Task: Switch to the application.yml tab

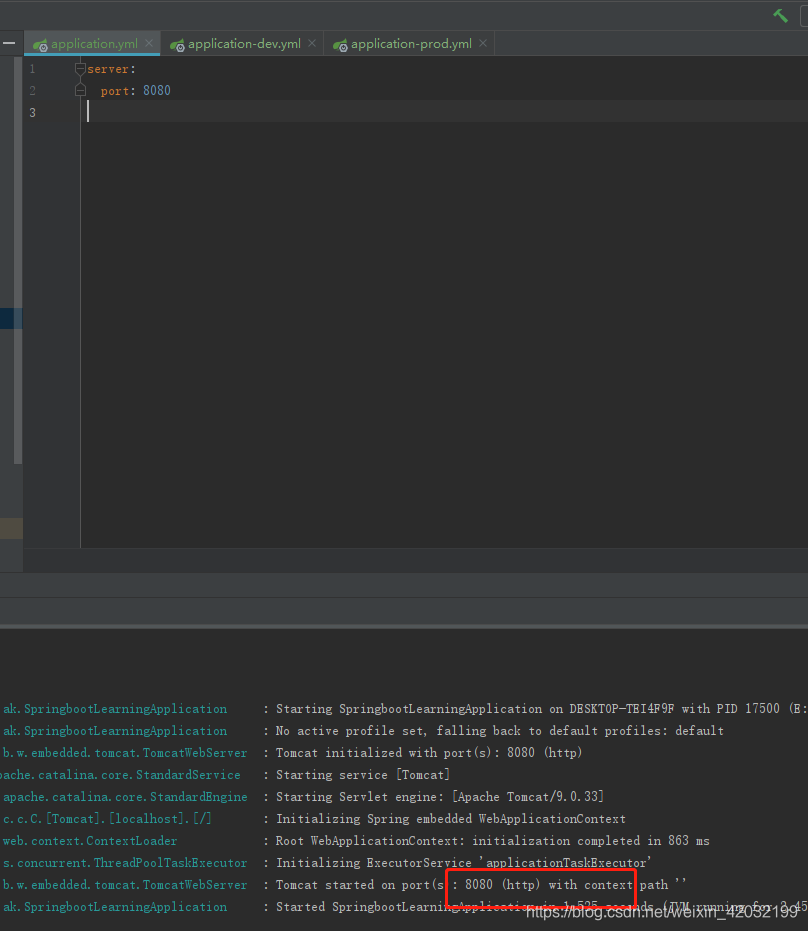Action: pos(94,44)
